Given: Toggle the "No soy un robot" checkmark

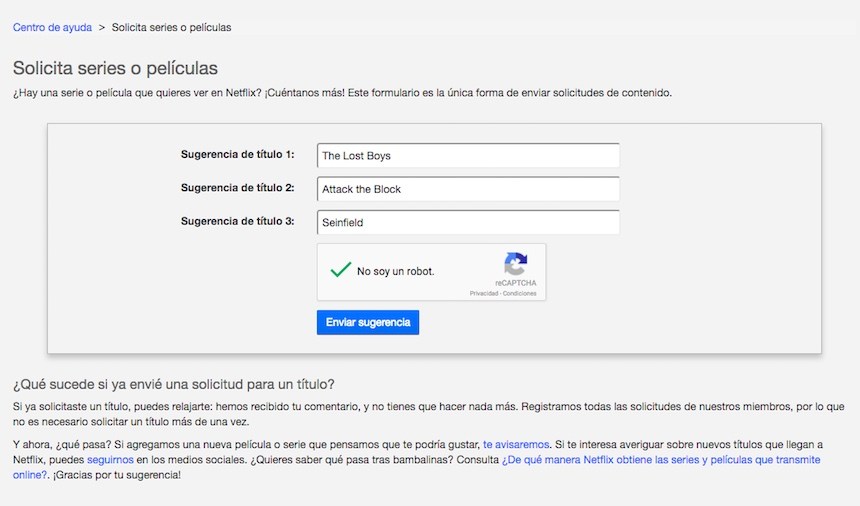Looking at the screenshot, I should (340, 271).
